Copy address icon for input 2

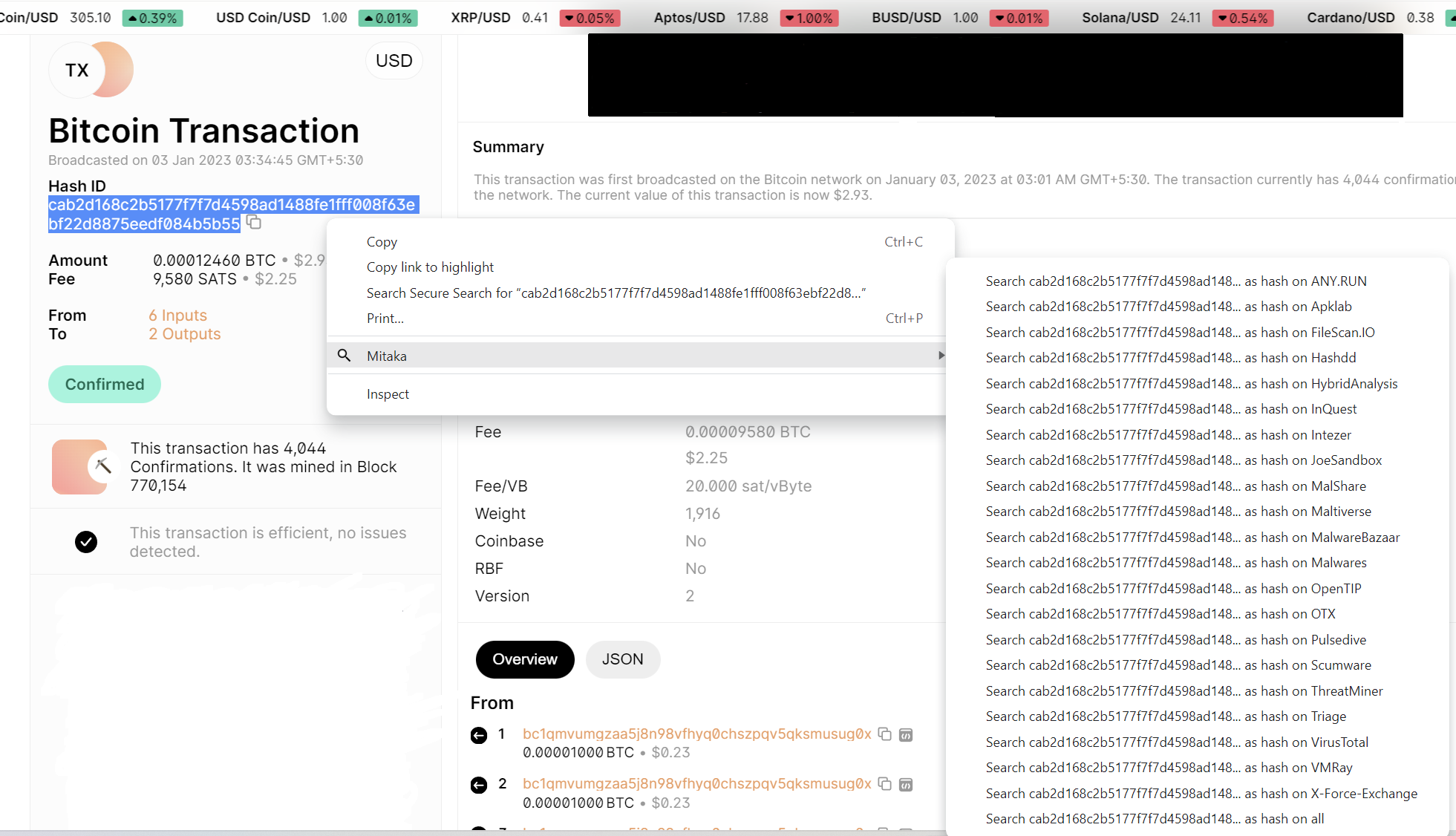pos(884,783)
